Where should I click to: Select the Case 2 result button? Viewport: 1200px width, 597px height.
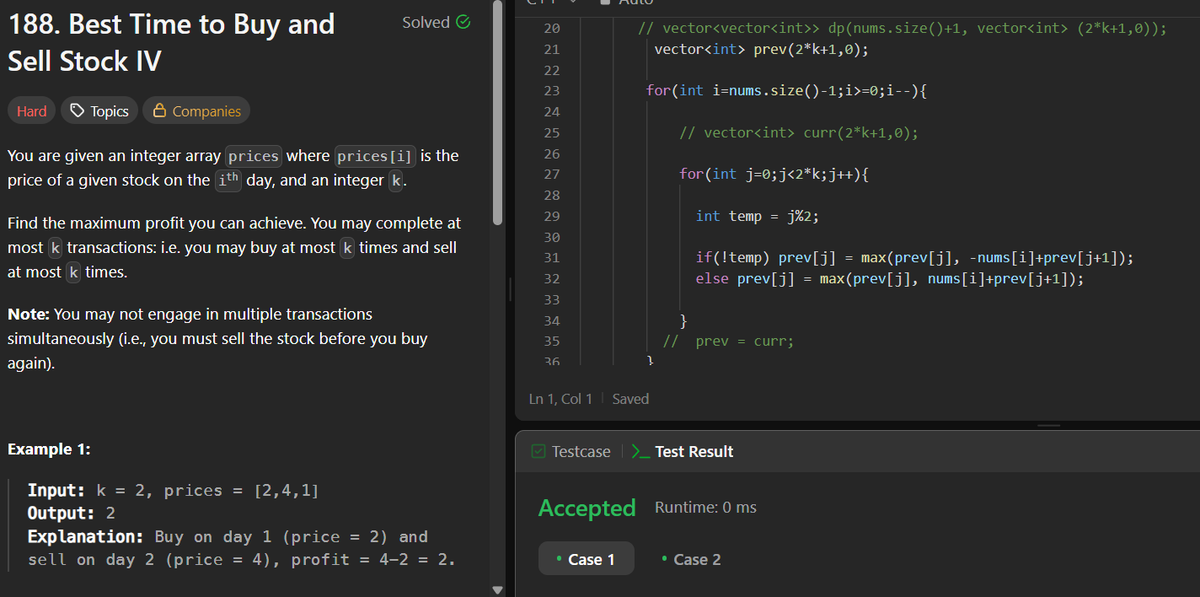[691, 559]
